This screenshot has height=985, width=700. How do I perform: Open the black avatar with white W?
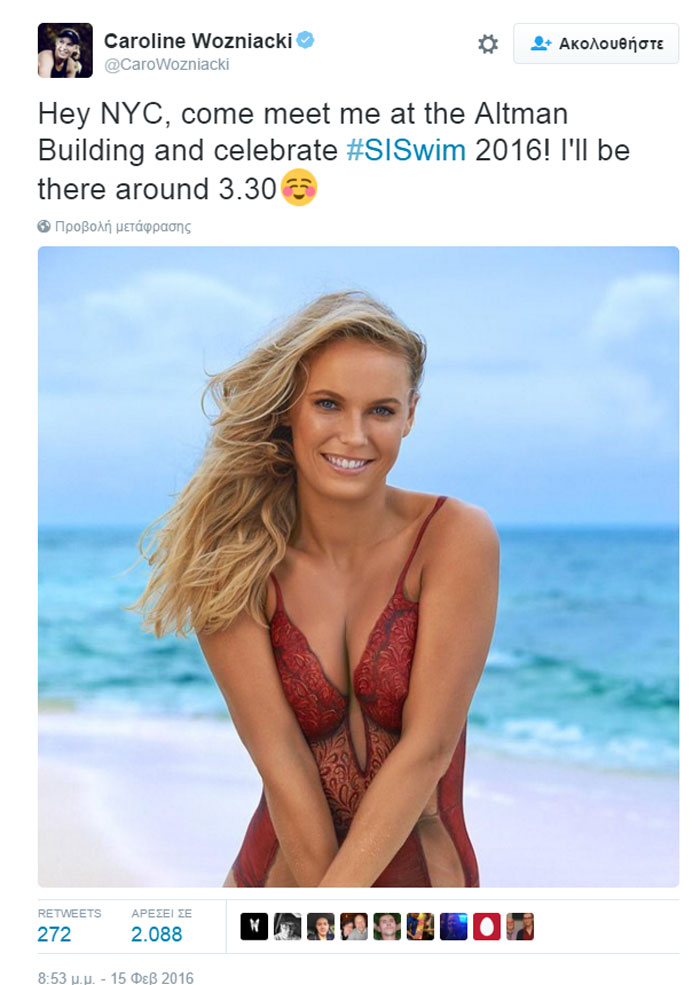coord(254,927)
